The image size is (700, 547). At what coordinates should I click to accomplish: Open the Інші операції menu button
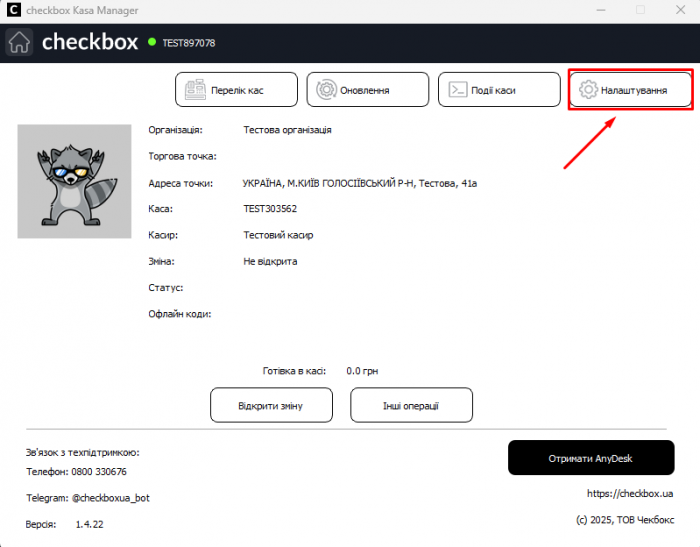[x=411, y=405]
